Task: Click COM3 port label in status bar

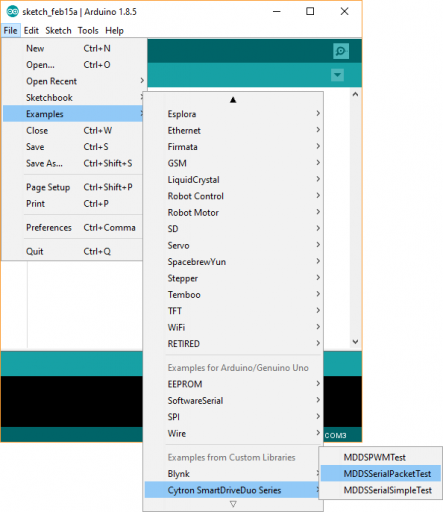Action: [335, 435]
